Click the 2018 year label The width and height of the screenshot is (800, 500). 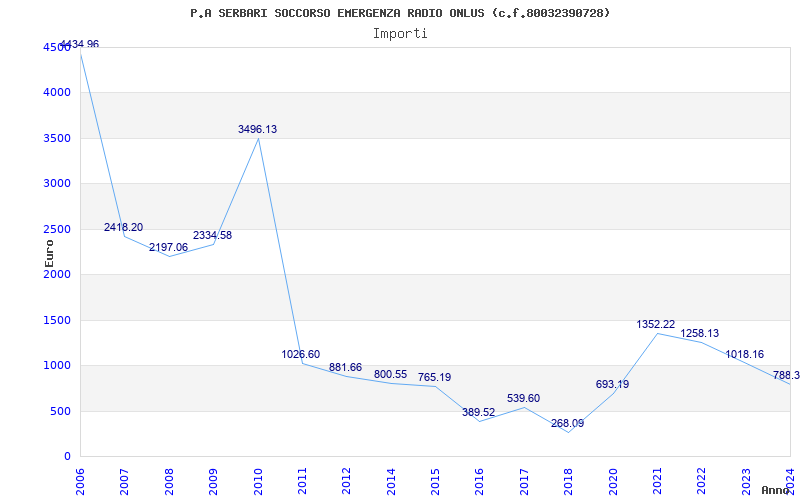[568, 481]
